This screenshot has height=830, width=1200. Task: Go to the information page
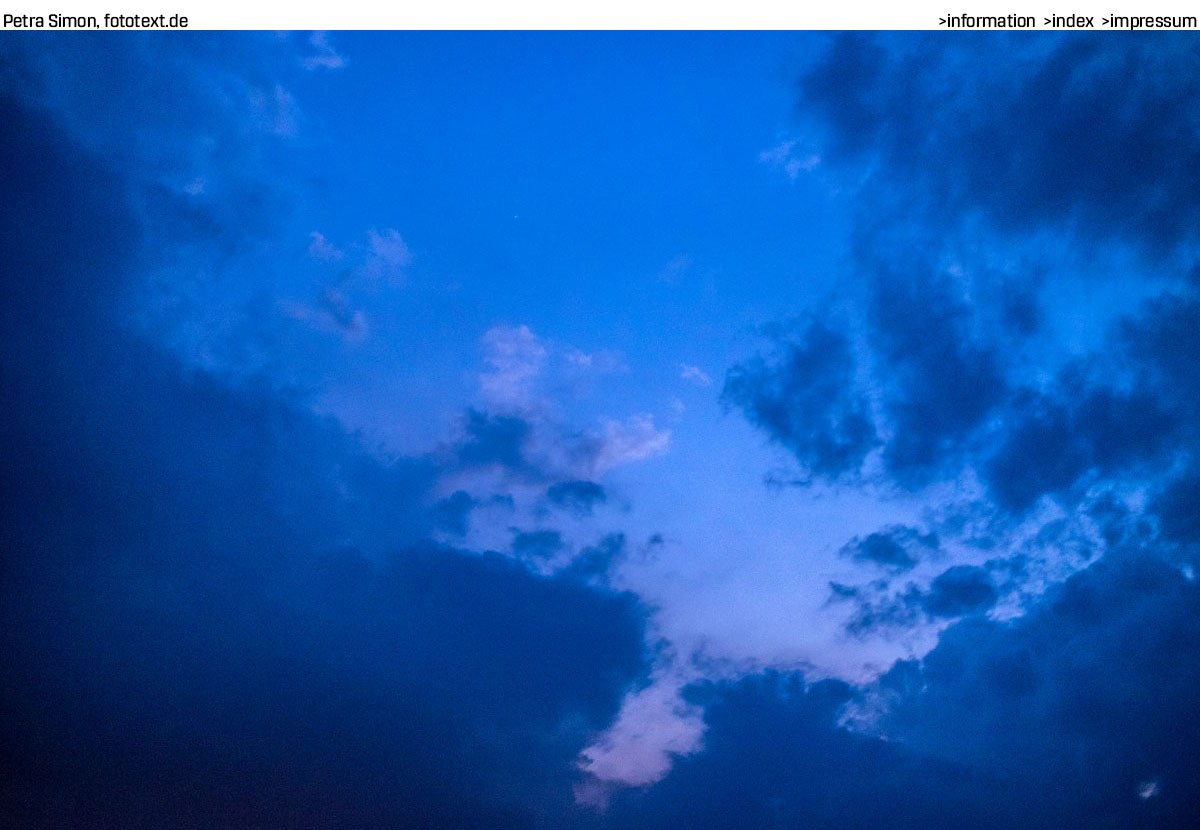click(x=987, y=21)
